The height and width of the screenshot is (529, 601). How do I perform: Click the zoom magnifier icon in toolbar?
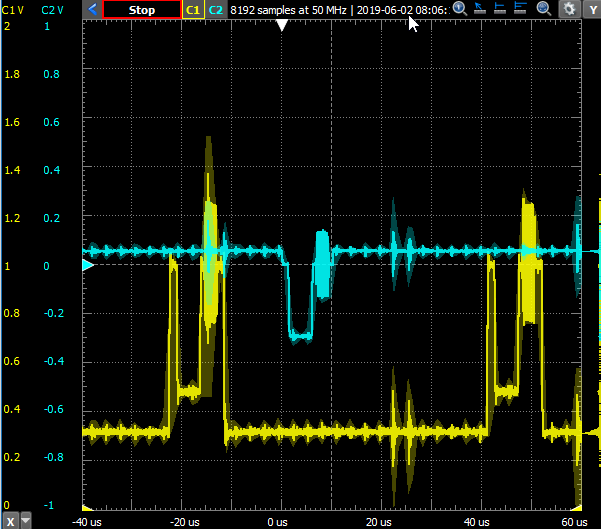point(544,8)
